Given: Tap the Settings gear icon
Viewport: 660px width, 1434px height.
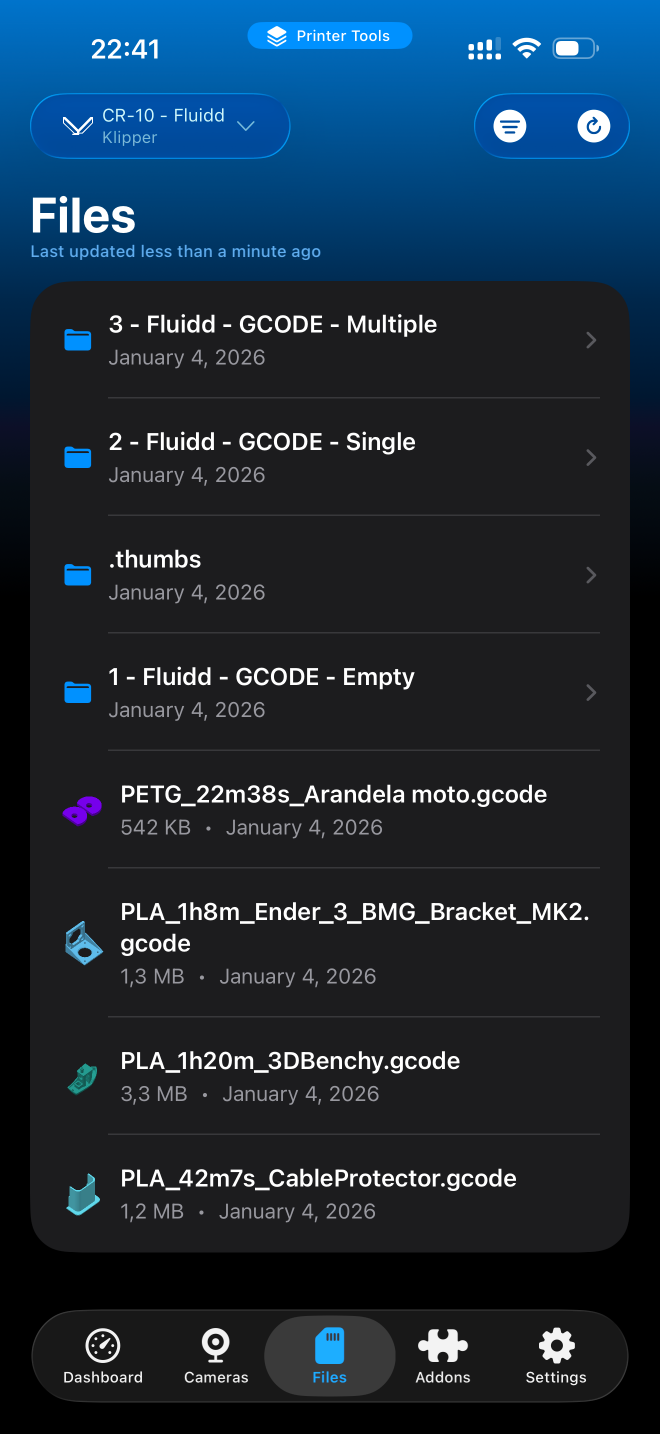Looking at the screenshot, I should point(556,1346).
